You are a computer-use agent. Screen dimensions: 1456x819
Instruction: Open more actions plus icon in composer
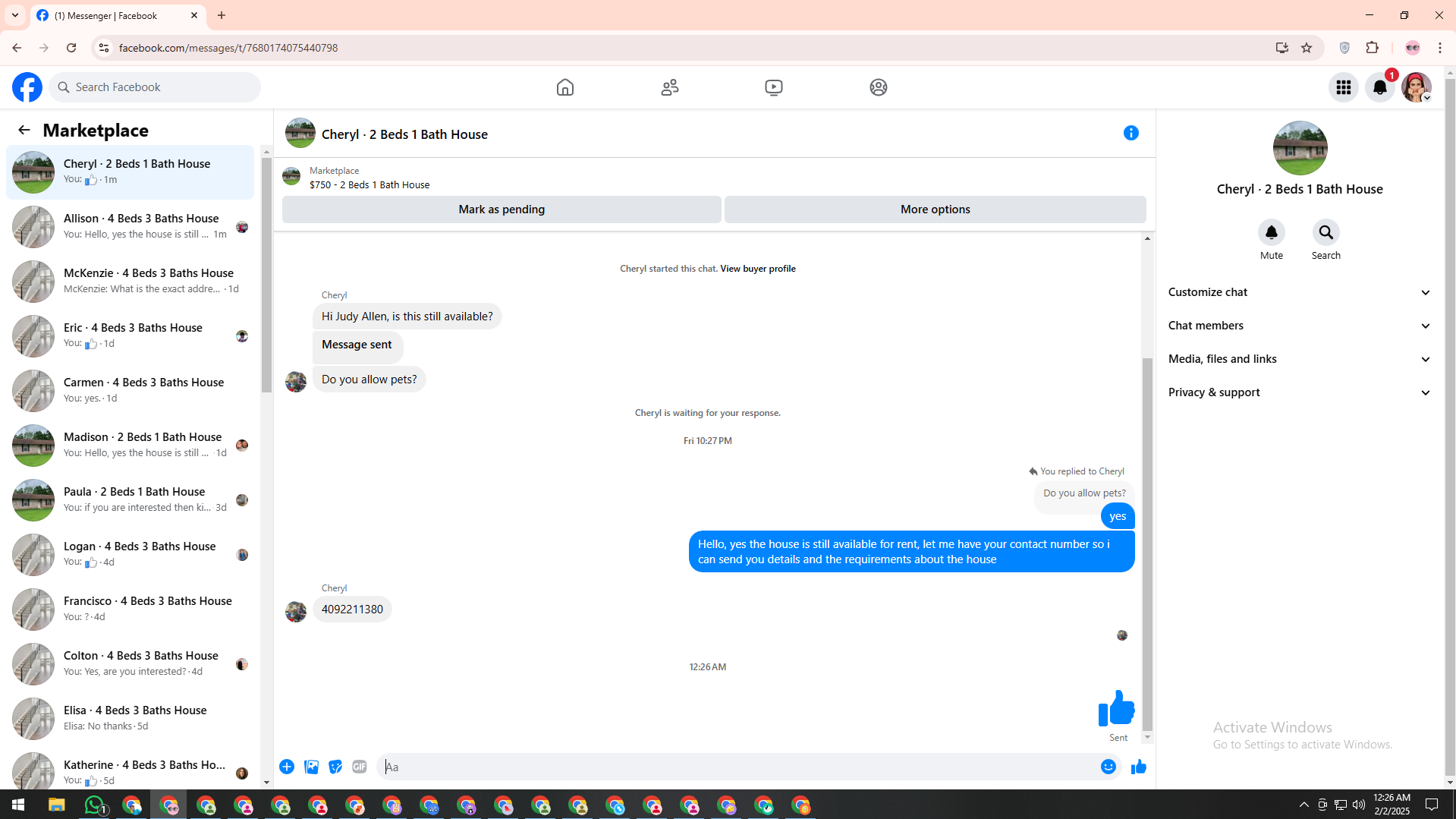point(287,767)
